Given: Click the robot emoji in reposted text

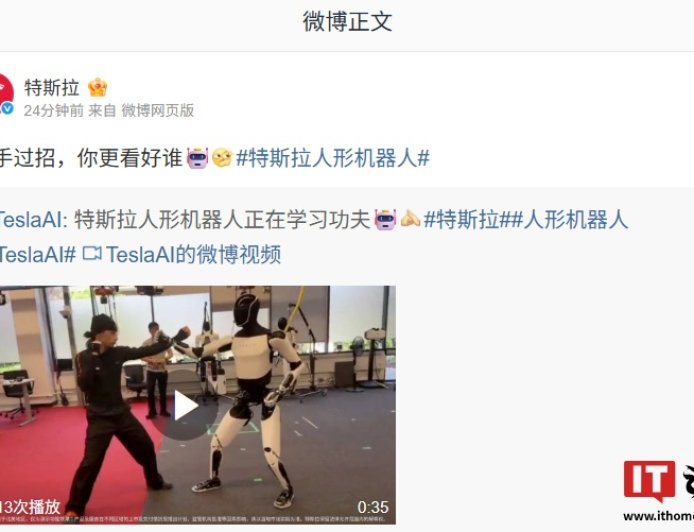Looking at the screenshot, I should point(385,220).
